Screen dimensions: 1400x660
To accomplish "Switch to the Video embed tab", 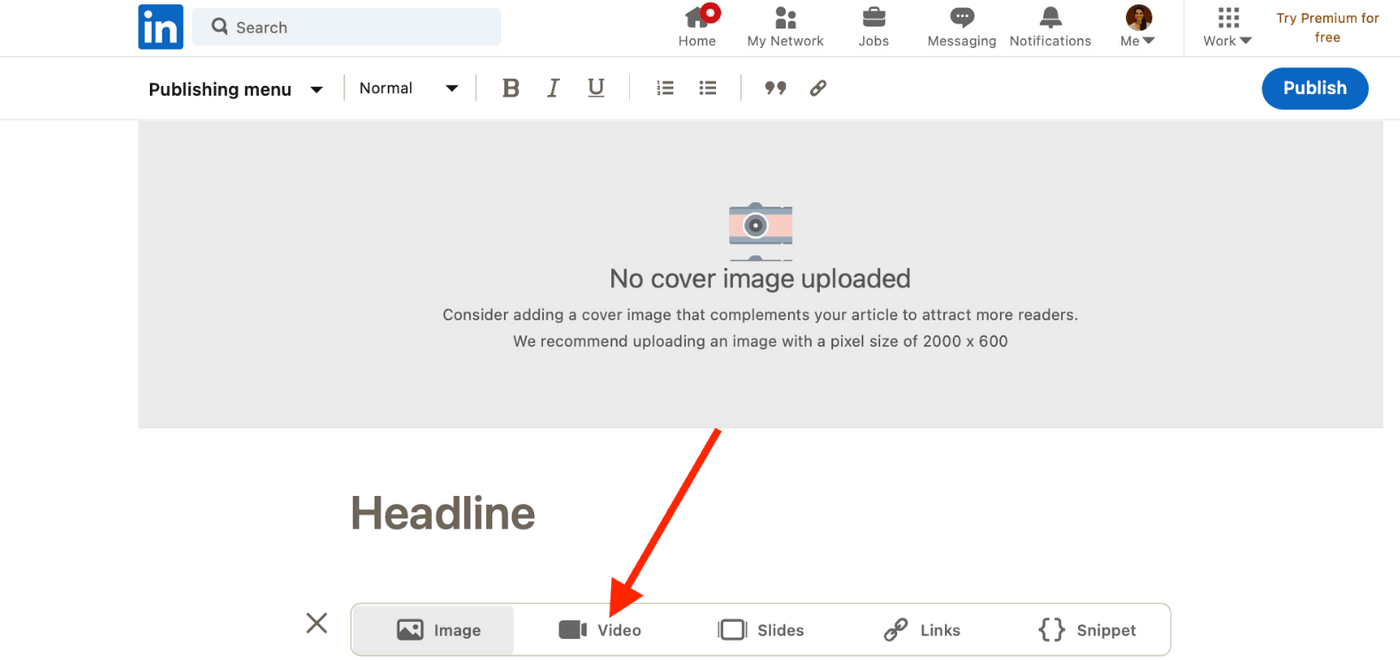I will [601, 630].
